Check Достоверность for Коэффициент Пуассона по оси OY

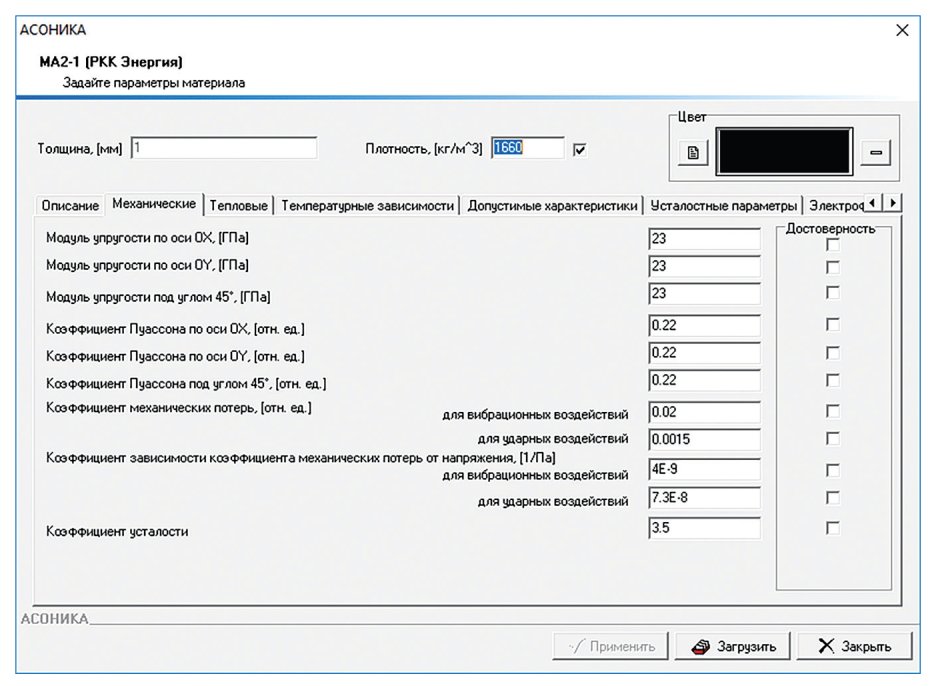point(833,353)
